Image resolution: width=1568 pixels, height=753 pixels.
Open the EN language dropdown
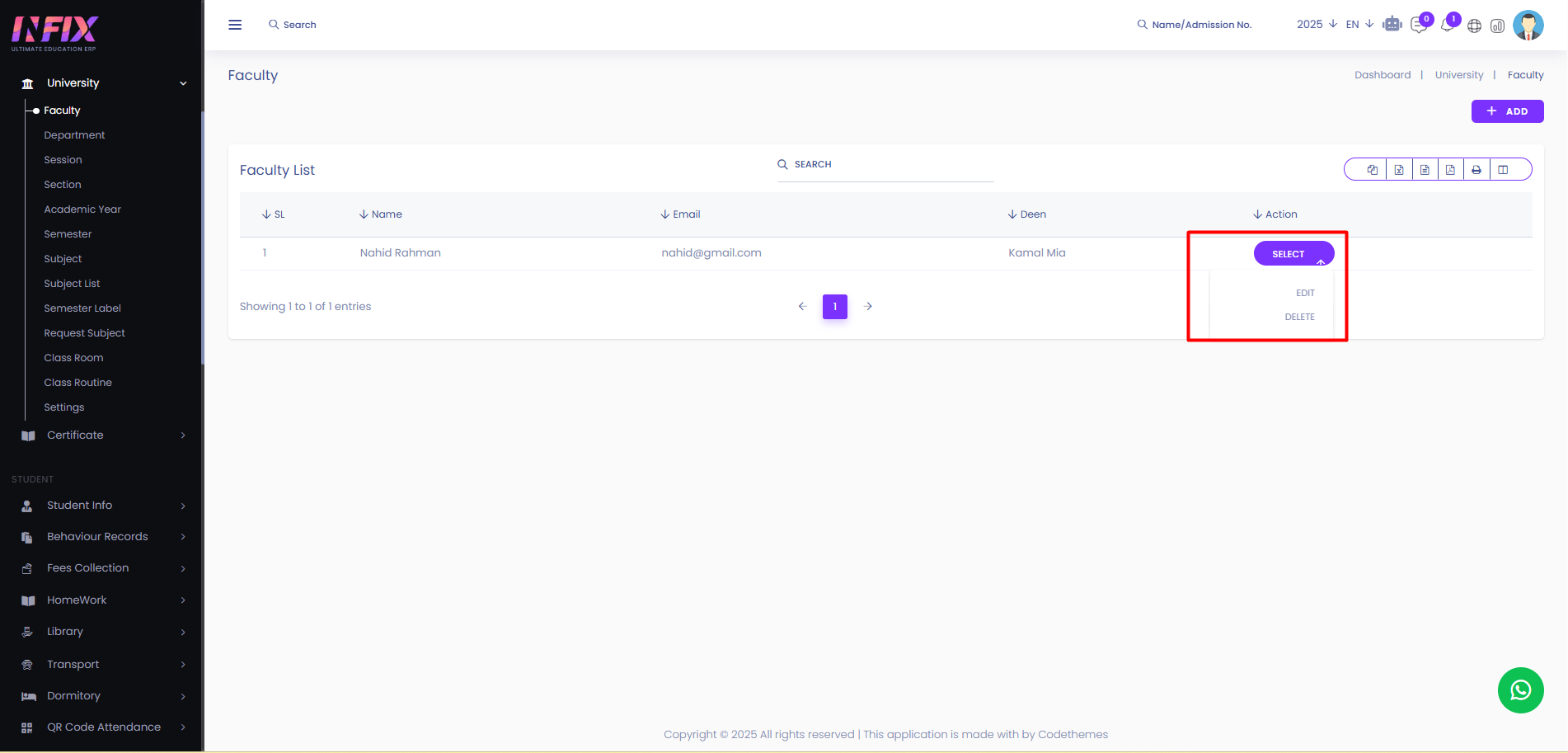tap(1359, 25)
